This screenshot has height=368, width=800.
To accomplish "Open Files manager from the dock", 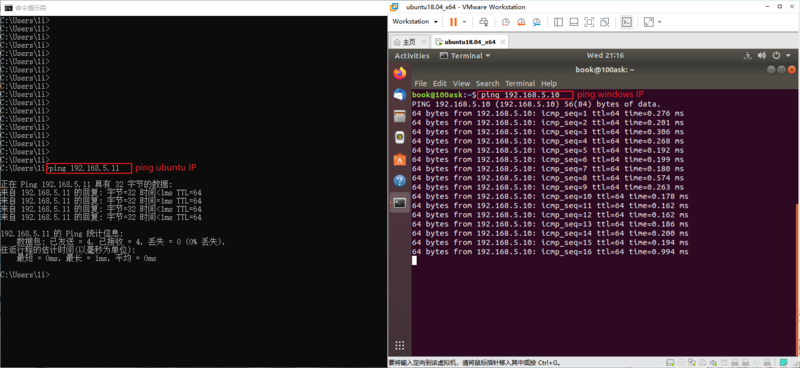I will click(400, 116).
